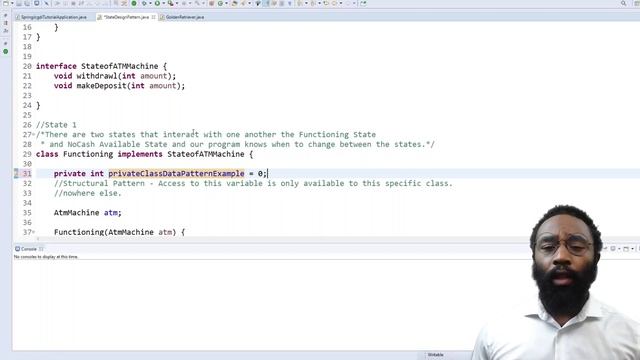Click line number 19 in the gutter
This screenshot has height=360, width=640.
27,56
